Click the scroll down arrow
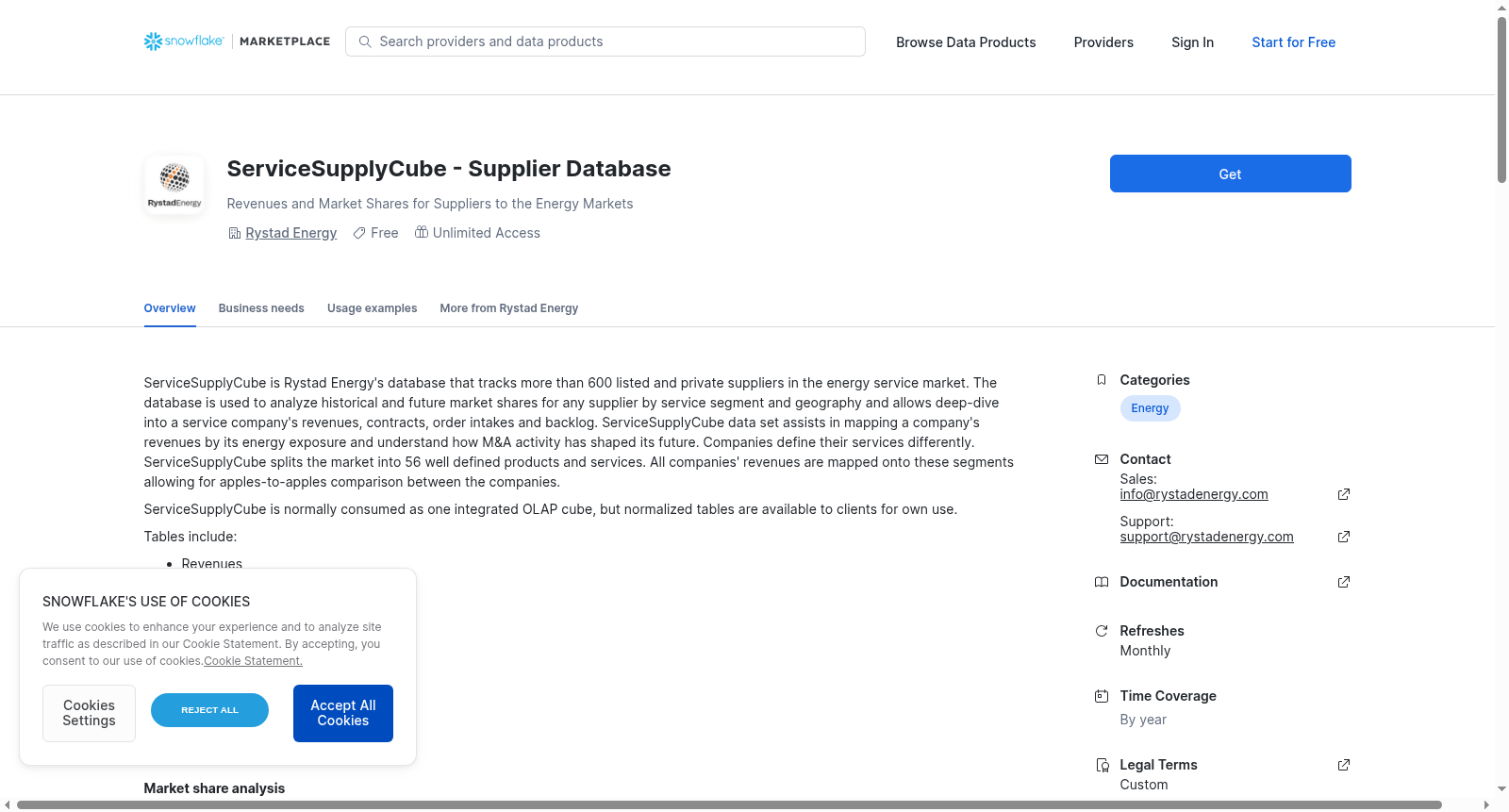This screenshot has height=812, width=1509. [x=1501, y=789]
